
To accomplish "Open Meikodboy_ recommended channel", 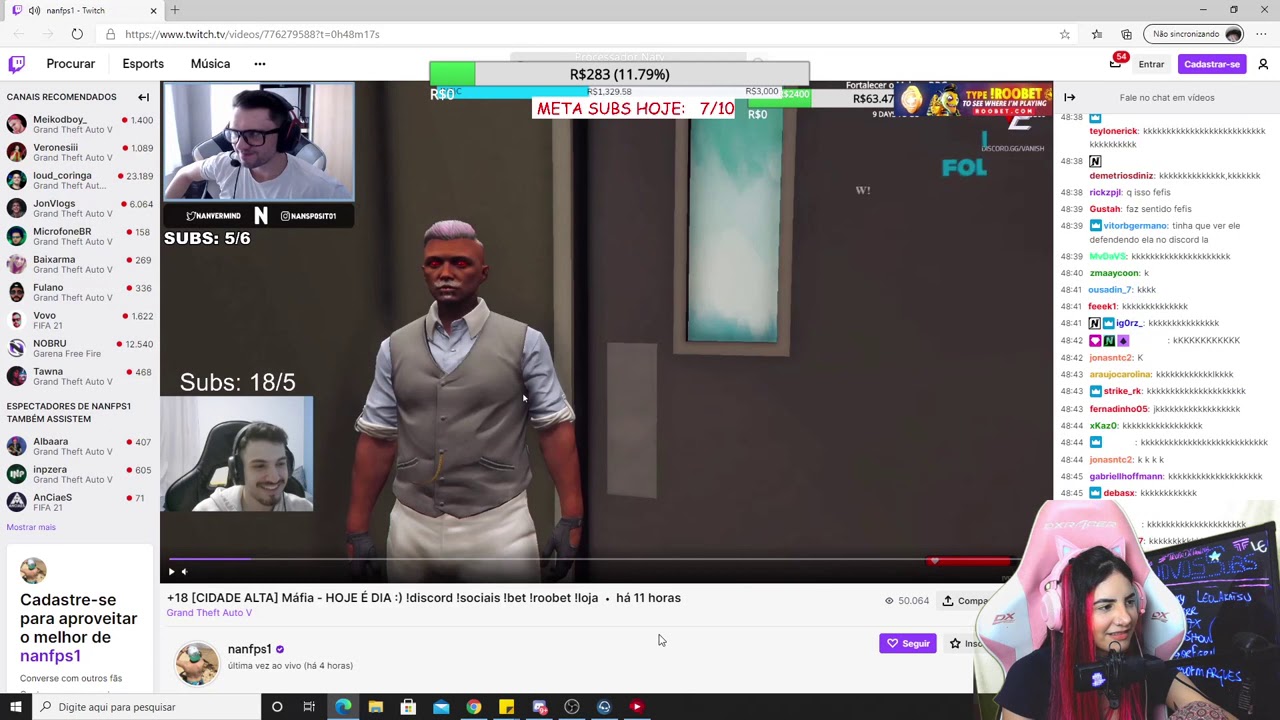I will click(80, 124).
